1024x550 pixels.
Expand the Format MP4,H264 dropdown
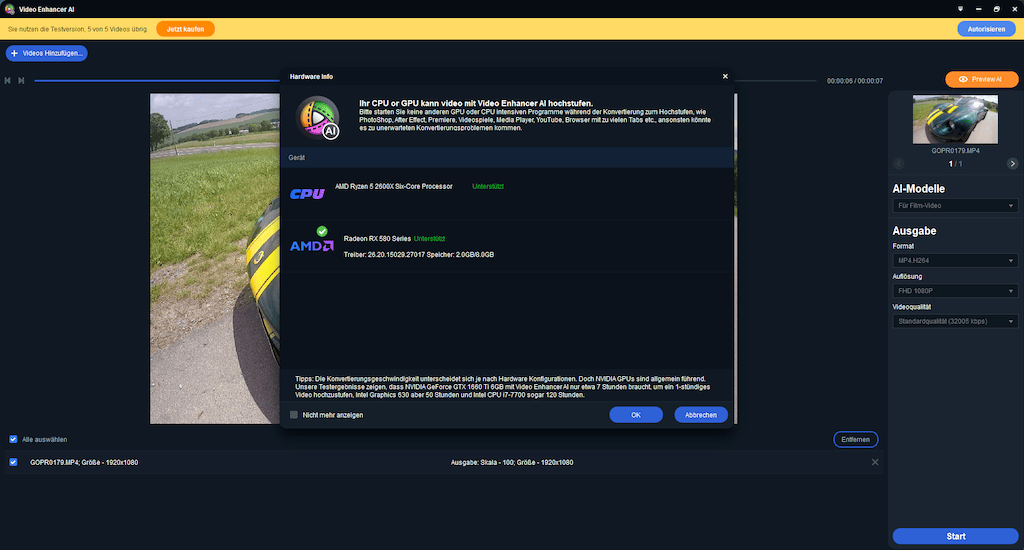tap(954, 260)
